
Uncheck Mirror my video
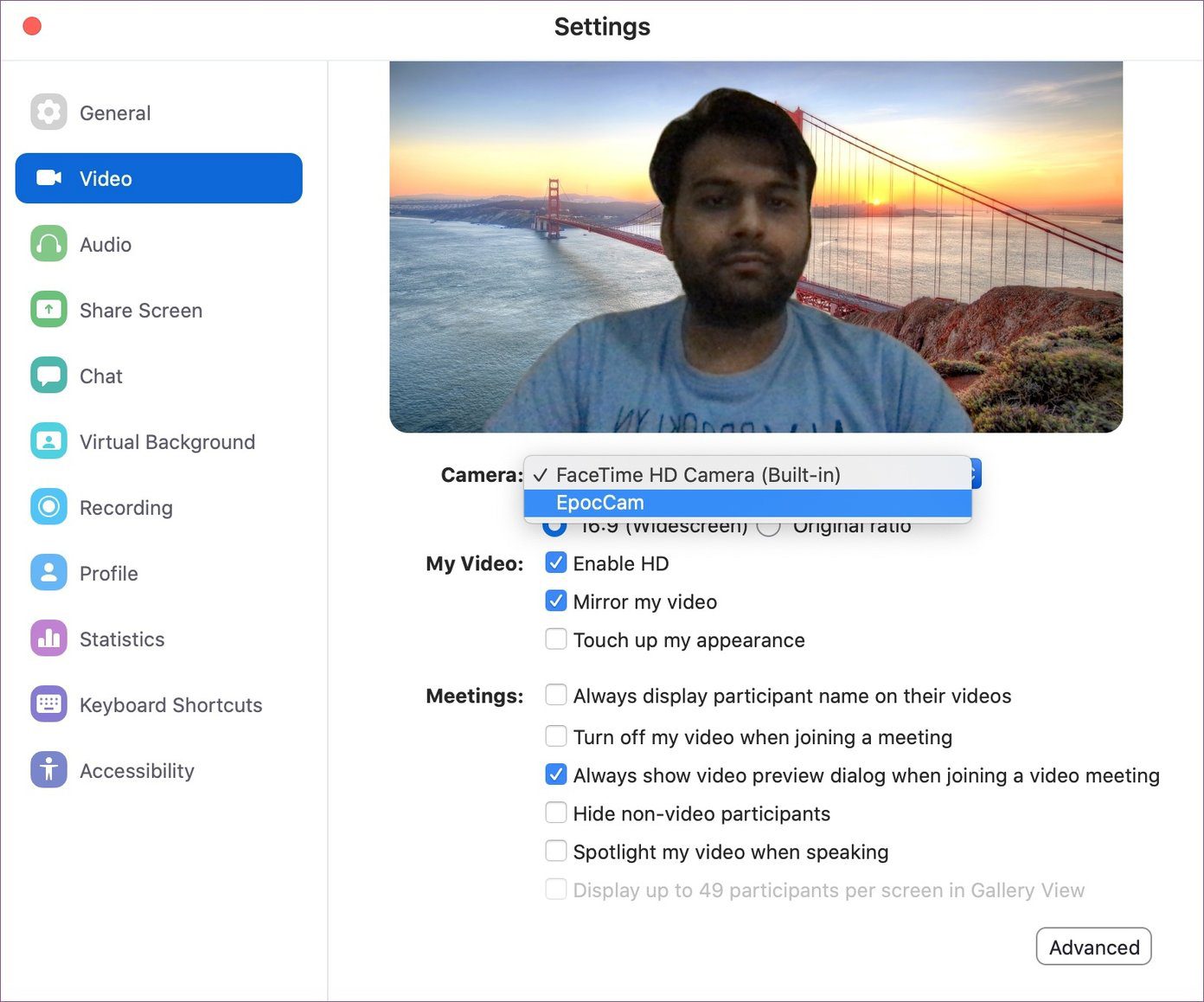tap(556, 601)
